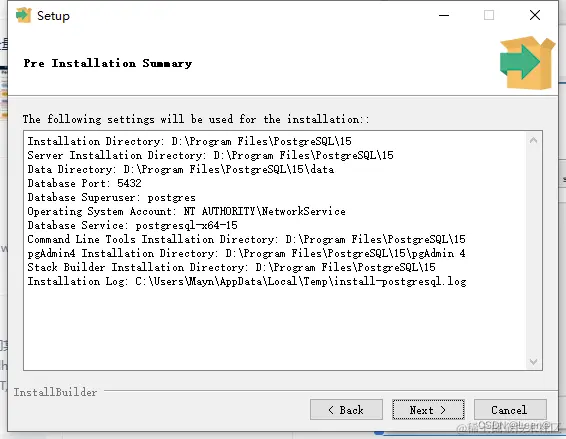Click the Stack Builder Installation Directory line
Image resolution: width=566 pixels, height=439 pixels.
(x=231, y=267)
